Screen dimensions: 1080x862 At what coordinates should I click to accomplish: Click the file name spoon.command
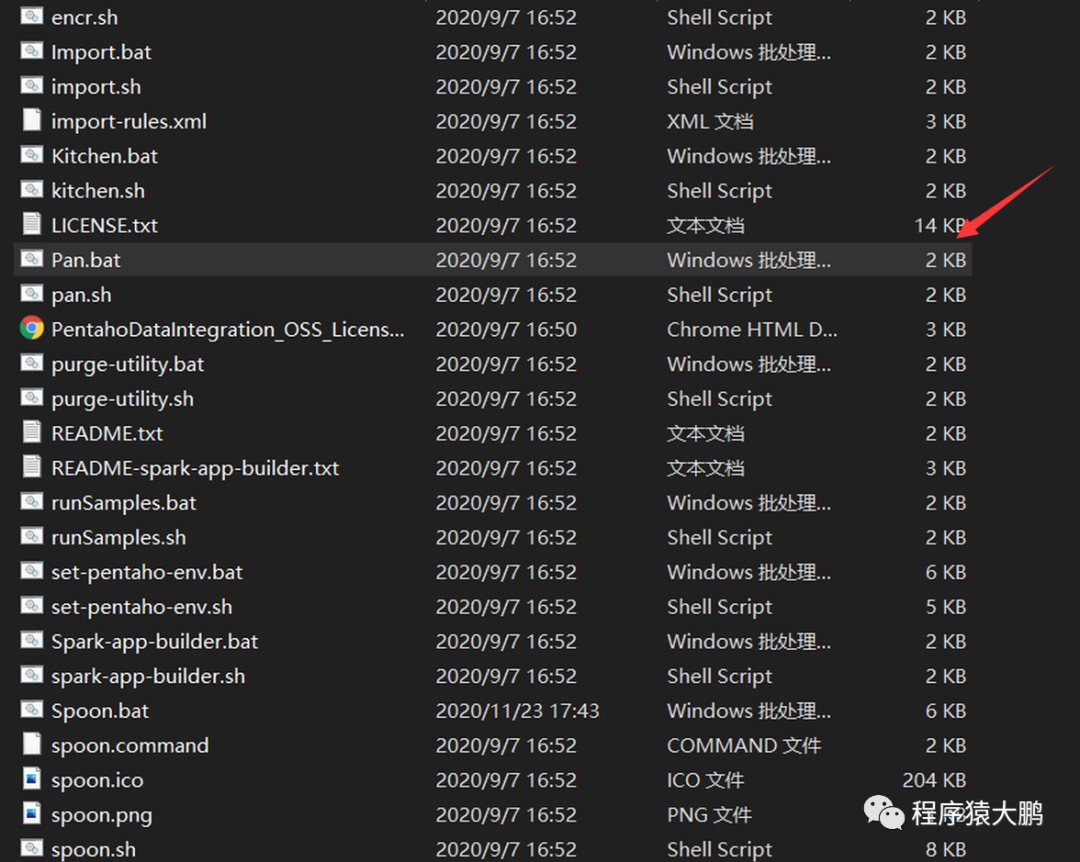click(x=130, y=746)
